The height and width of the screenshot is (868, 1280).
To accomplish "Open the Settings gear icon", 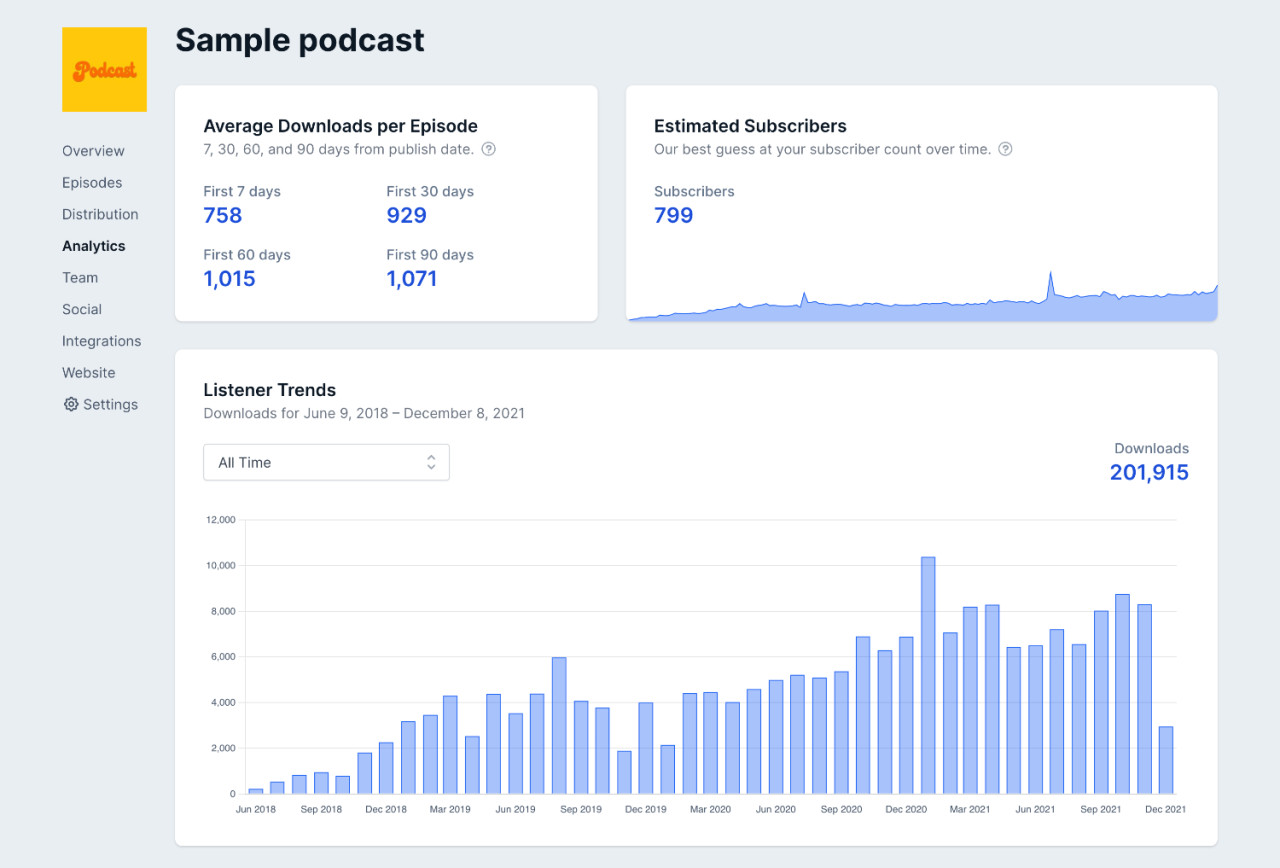I will click(x=70, y=404).
